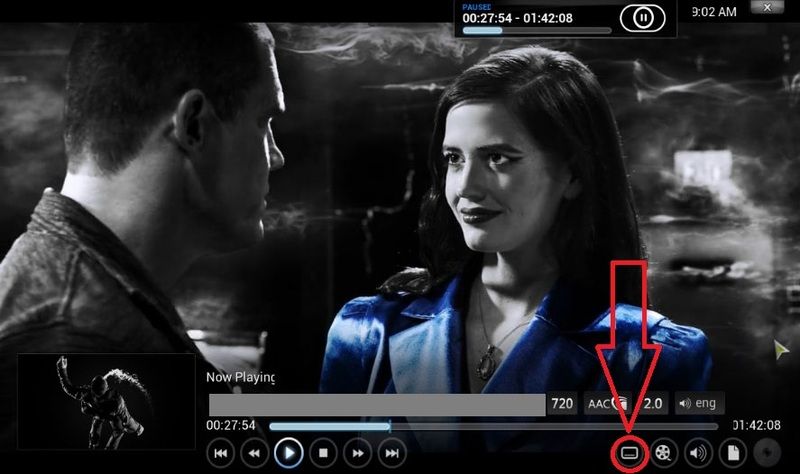The image size is (800, 474).
Task: Click the 2.0 audio channels badge
Action: point(653,404)
